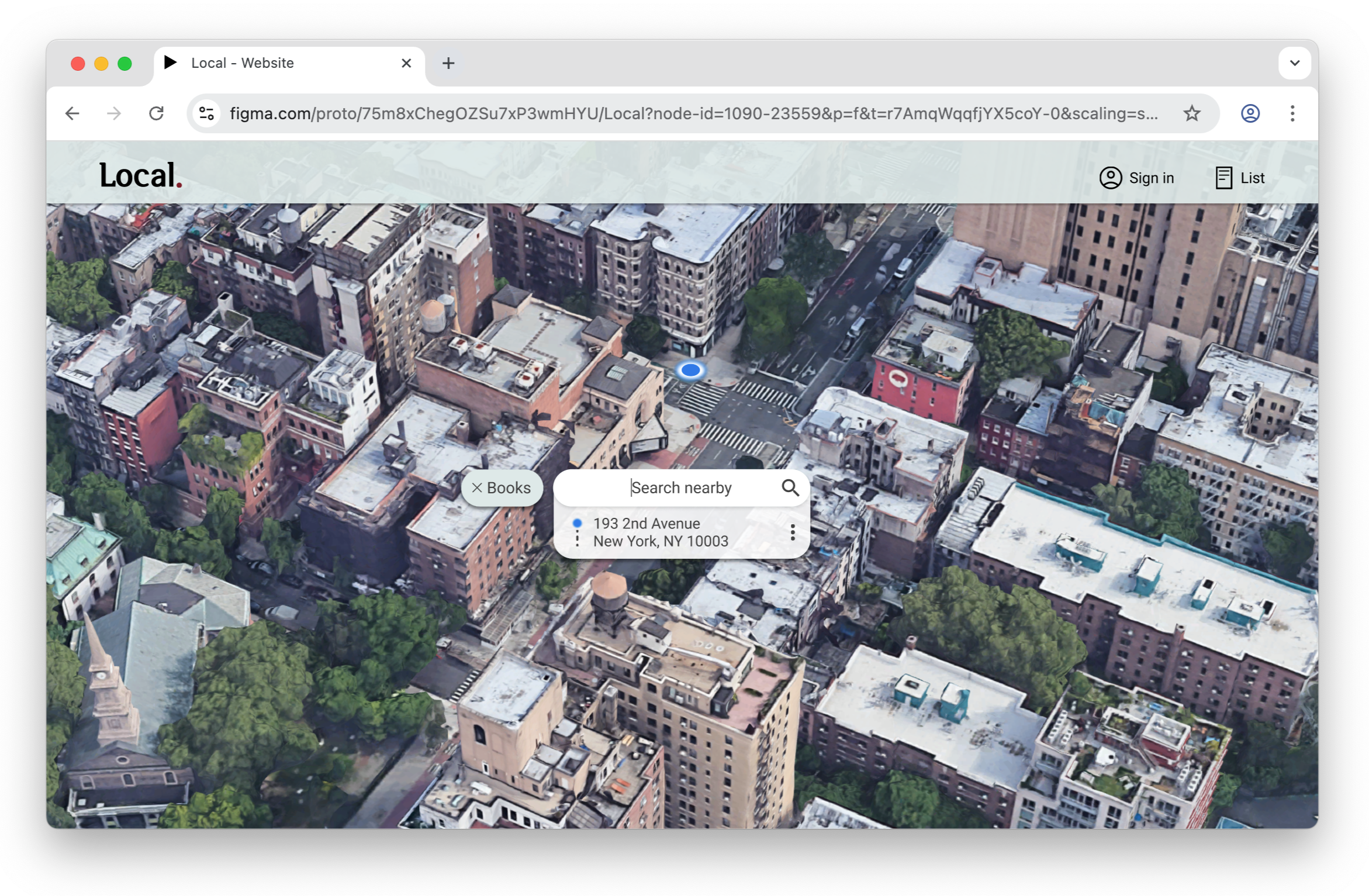Click the Sign in profile icon
The width and height of the screenshot is (1369, 896).
(1111, 178)
